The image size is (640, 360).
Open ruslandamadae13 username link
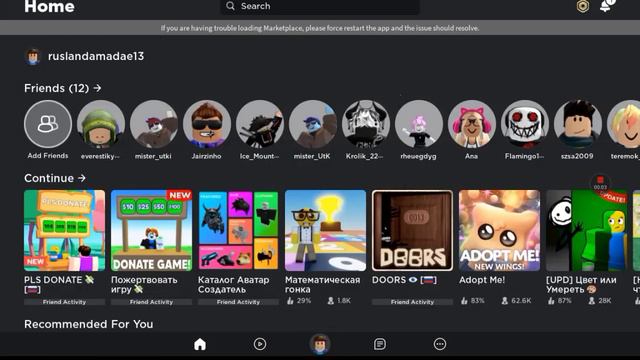[x=96, y=56]
